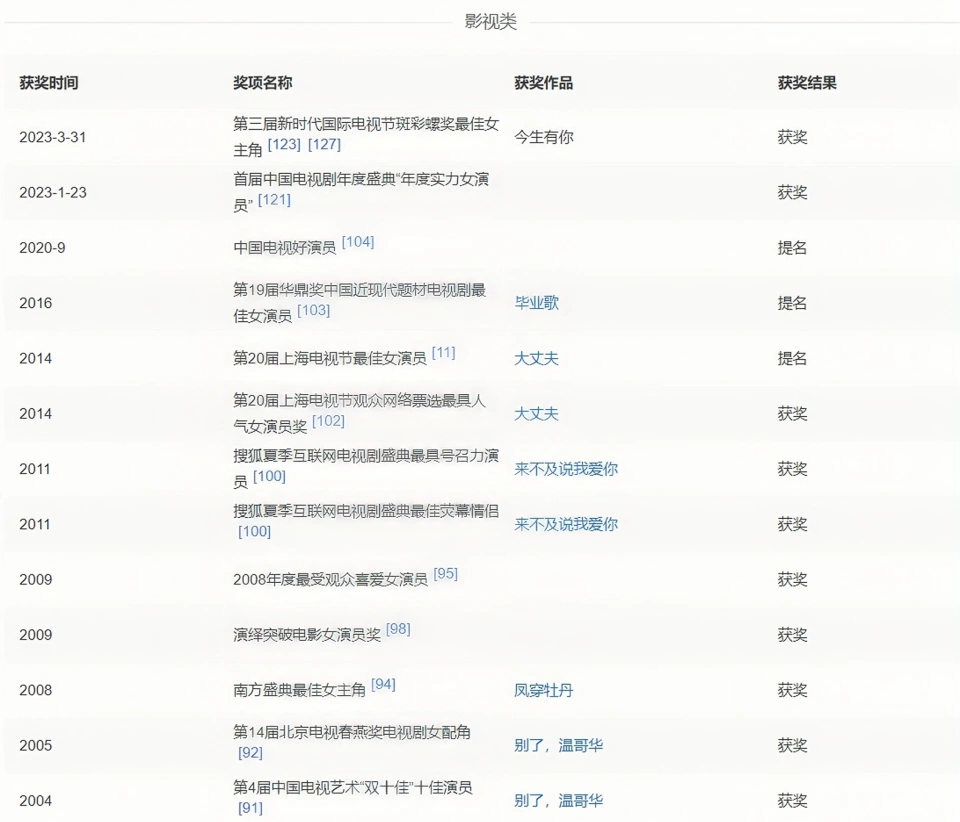
Task: Open citation [11] for 上海电视节最佳女演员
Action: [x=444, y=353]
